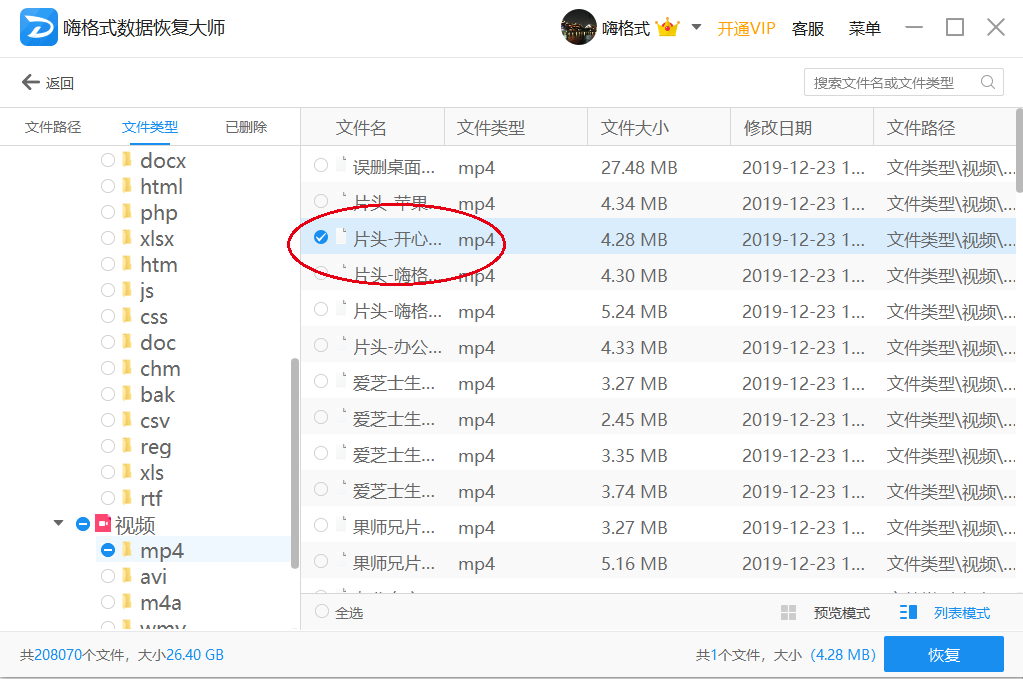Click the docx folder icon
This screenshot has height=679, width=1023.
(x=127, y=160)
